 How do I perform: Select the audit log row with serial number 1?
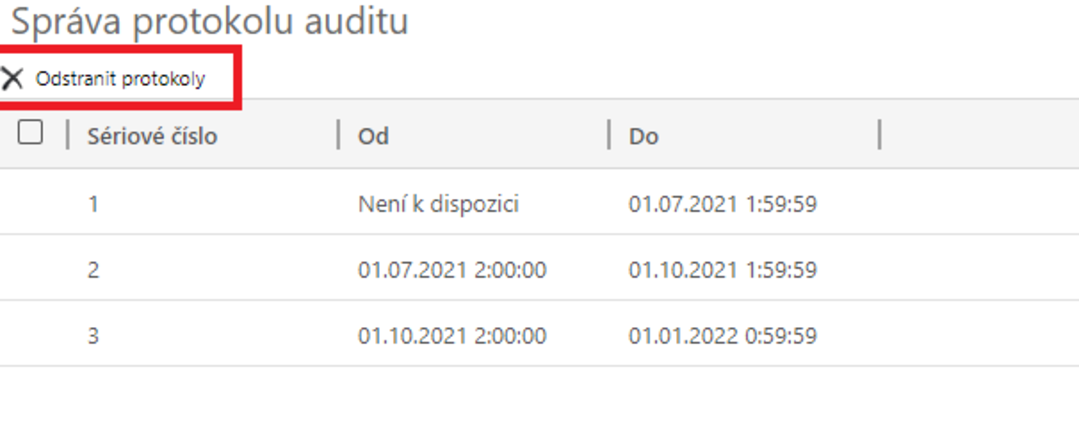point(93,205)
